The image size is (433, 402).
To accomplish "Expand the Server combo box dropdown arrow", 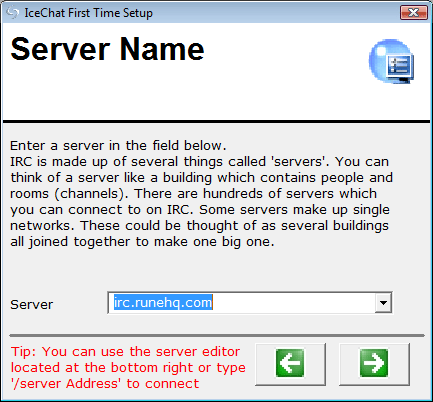I will pos(383,303).
